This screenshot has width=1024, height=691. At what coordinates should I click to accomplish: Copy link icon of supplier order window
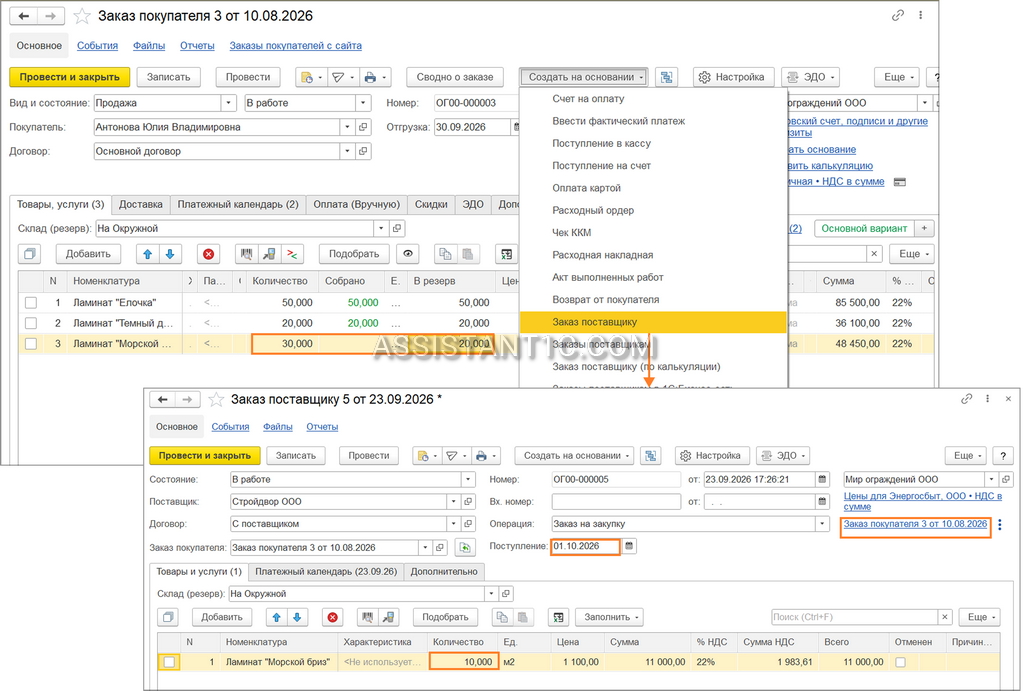point(967,398)
